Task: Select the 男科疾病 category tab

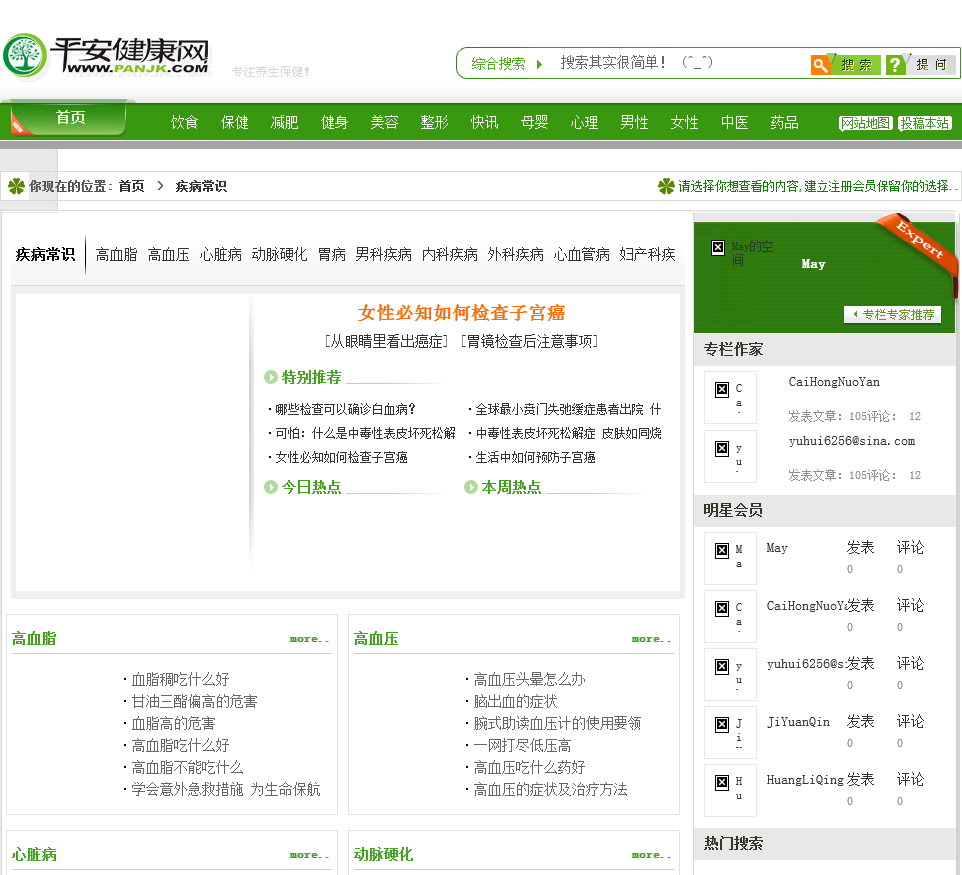Action: pyautogui.click(x=383, y=254)
